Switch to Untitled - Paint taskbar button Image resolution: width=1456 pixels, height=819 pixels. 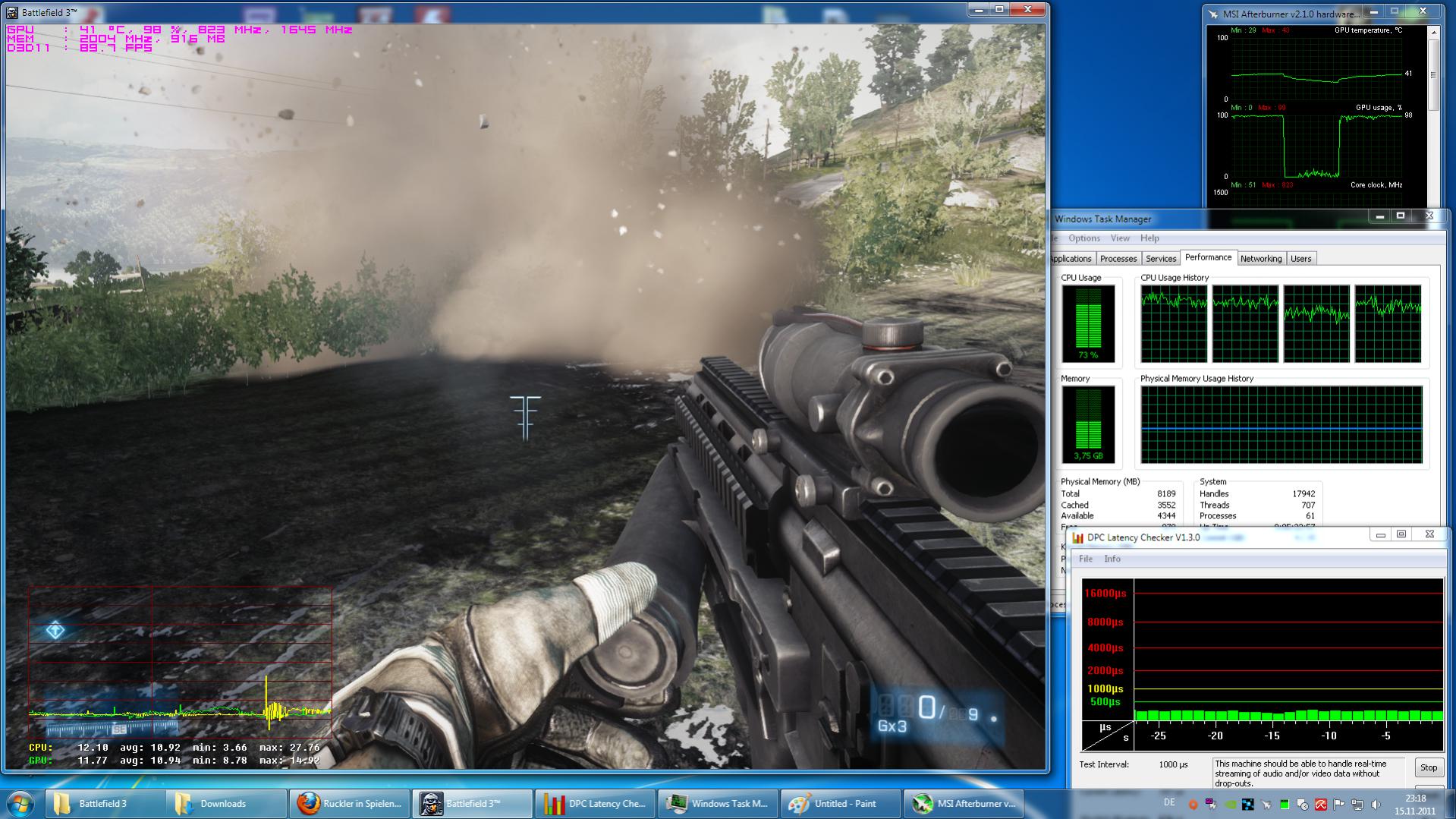841,804
